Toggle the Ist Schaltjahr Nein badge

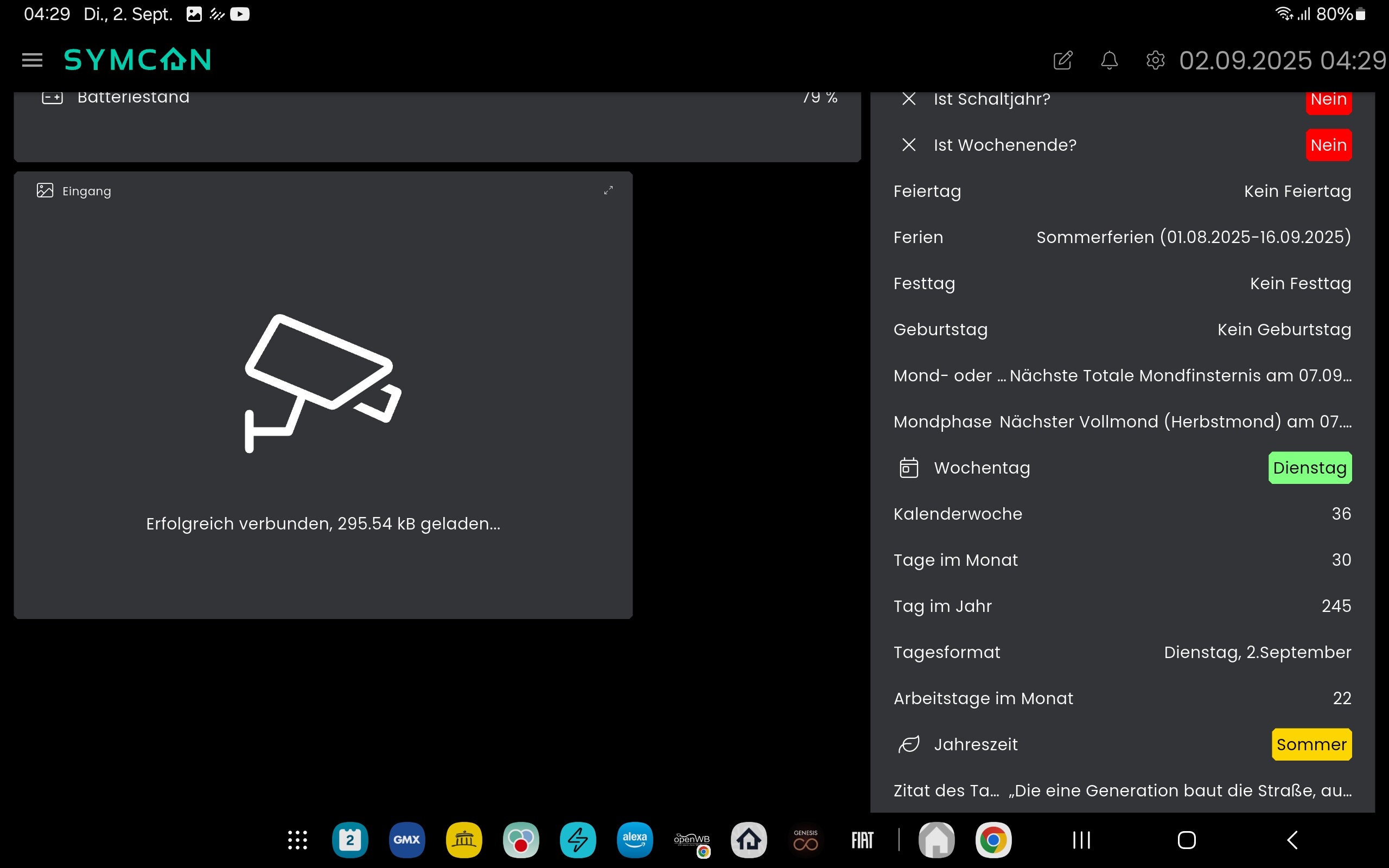tap(1328, 101)
